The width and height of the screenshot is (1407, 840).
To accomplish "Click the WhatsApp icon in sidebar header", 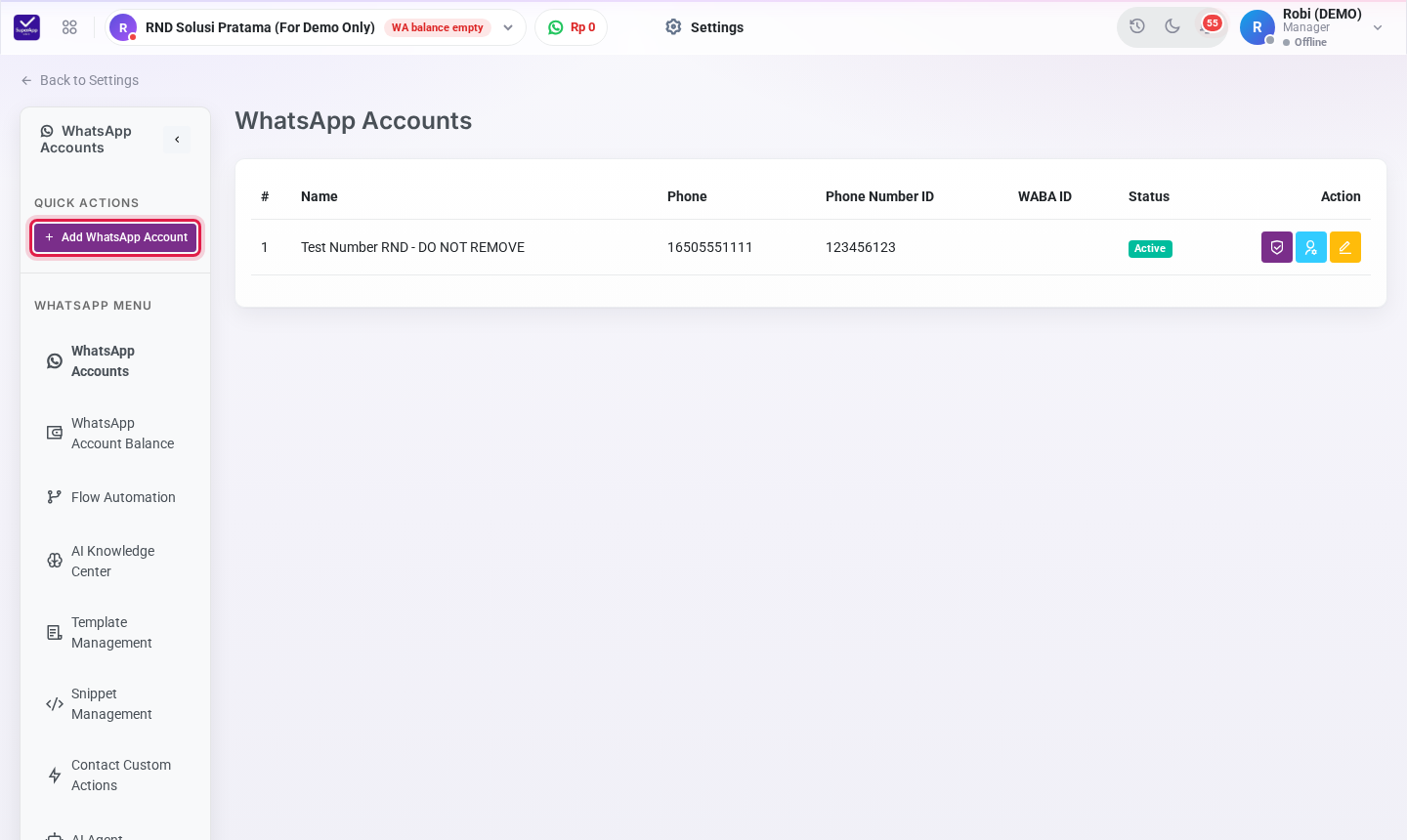I will (x=47, y=131).
